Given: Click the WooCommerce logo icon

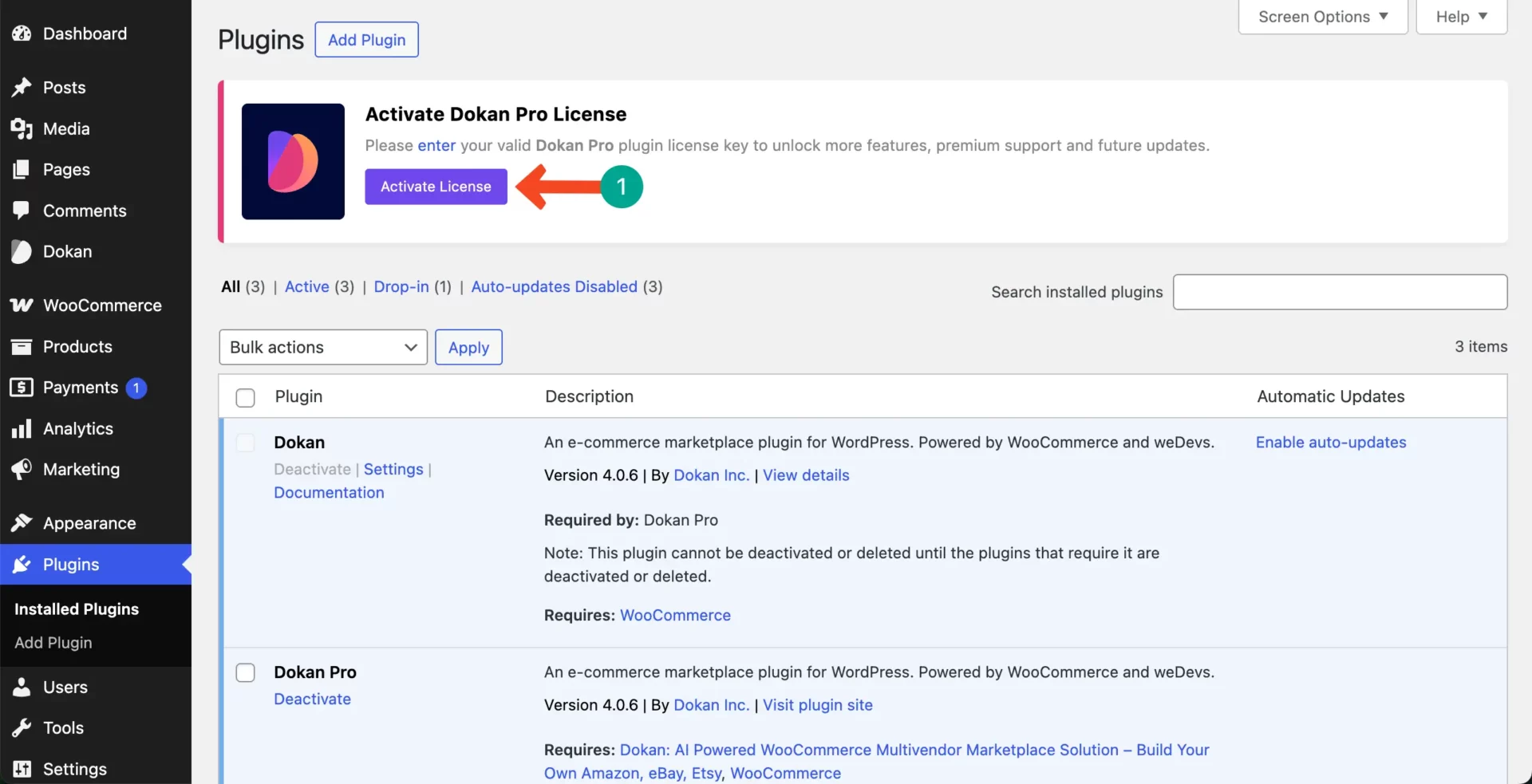Looking at the screenshot, I should 22,305.
